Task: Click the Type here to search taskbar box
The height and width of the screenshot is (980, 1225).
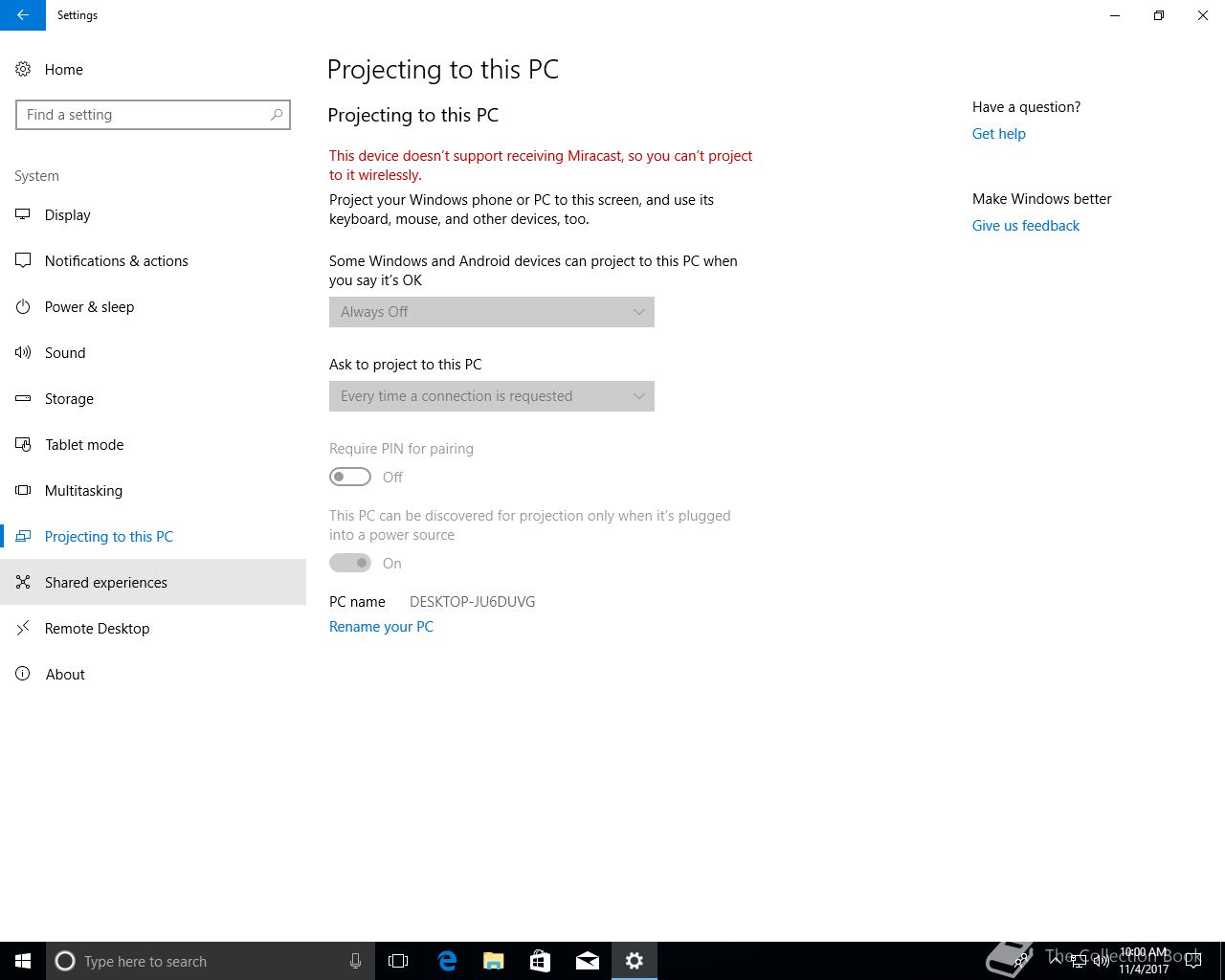Action: click(x=211, y=961)
